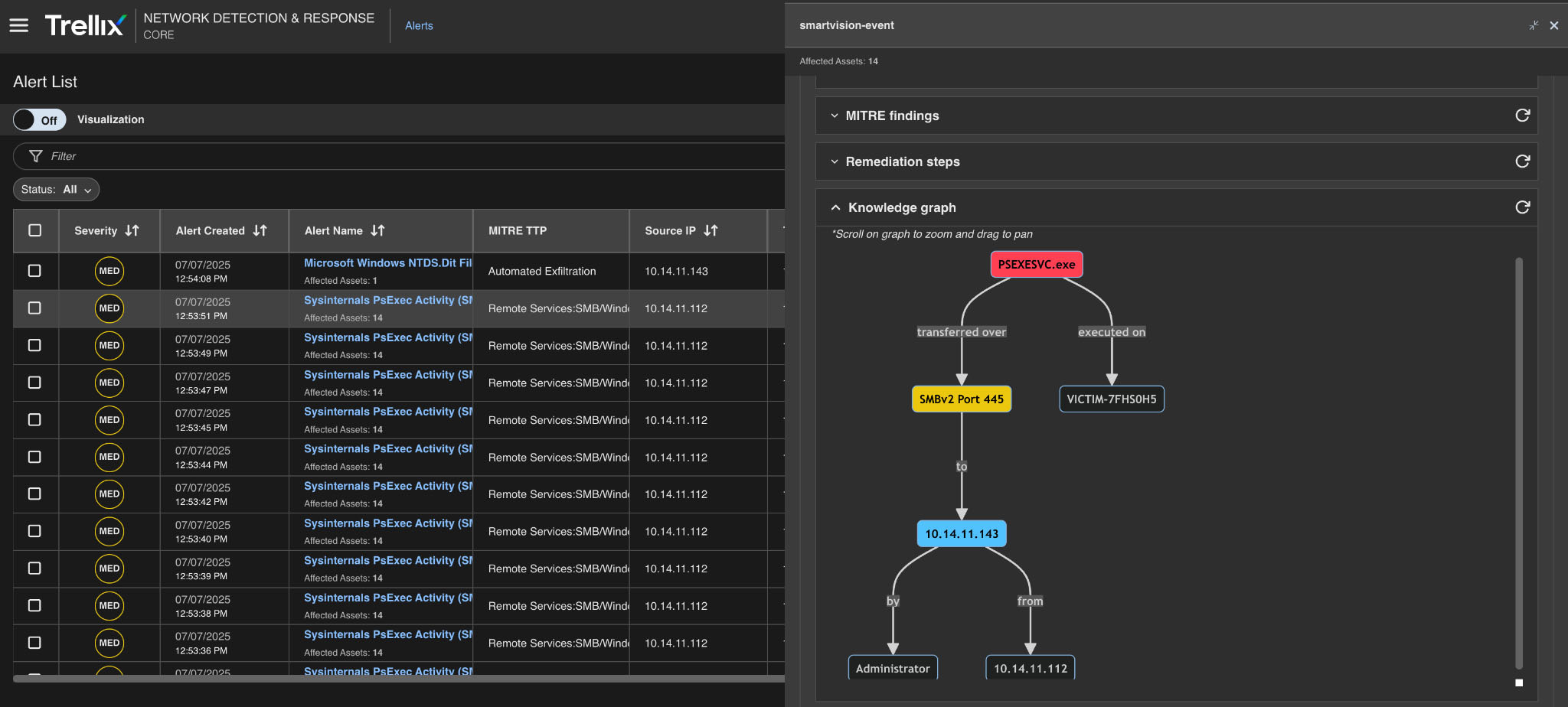Sort alerts by Alert Name column
The image size is (1568, 707).
(x=377, y=230)
